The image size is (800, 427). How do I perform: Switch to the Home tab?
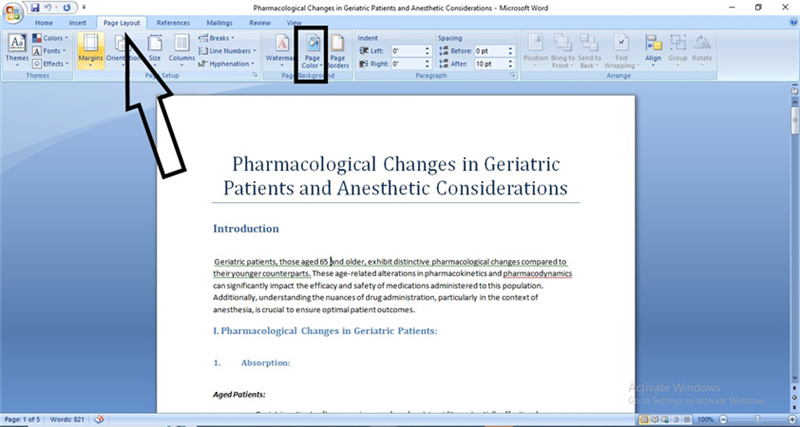44,23
